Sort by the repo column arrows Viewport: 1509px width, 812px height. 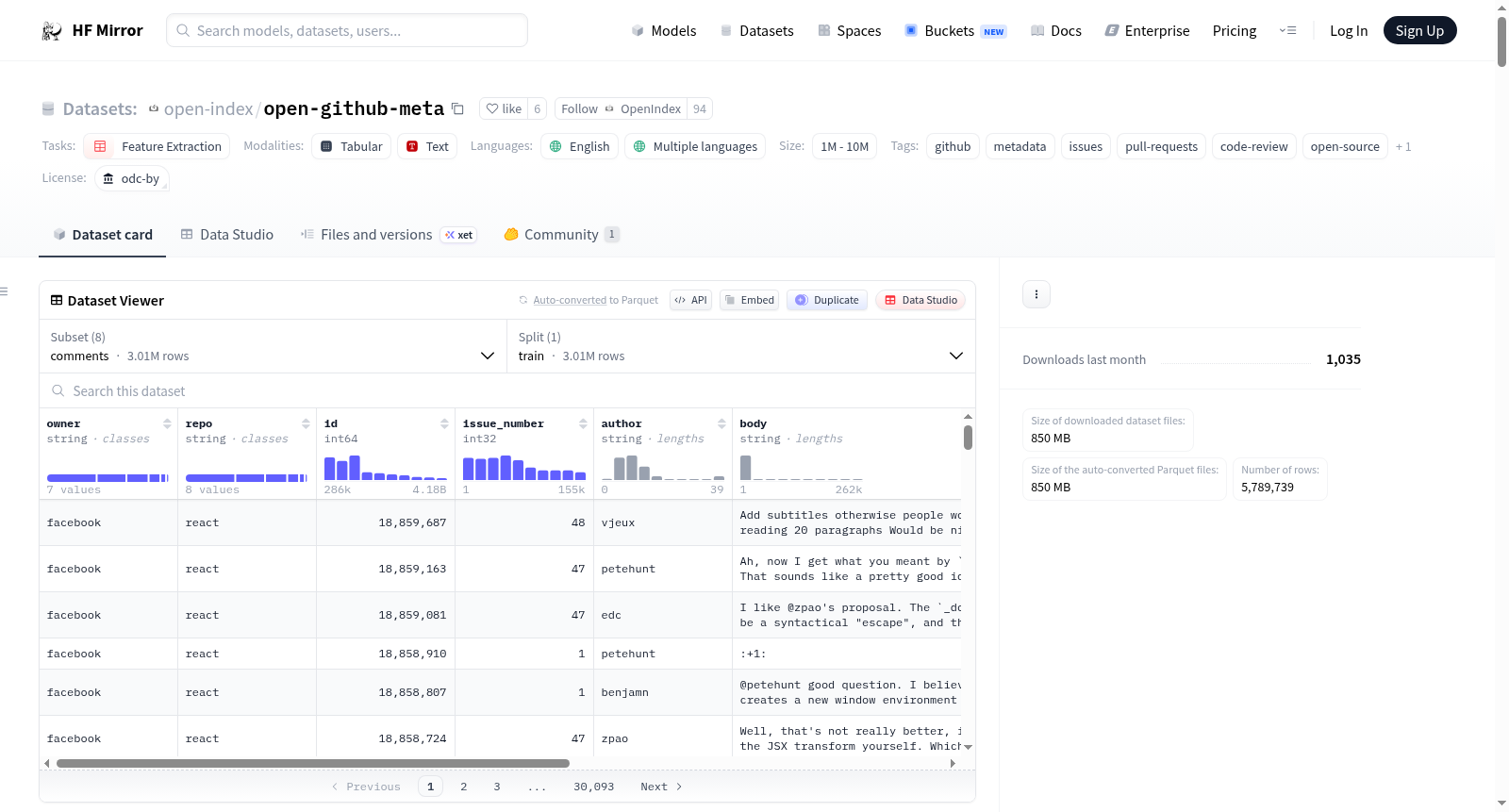point(306,423)
